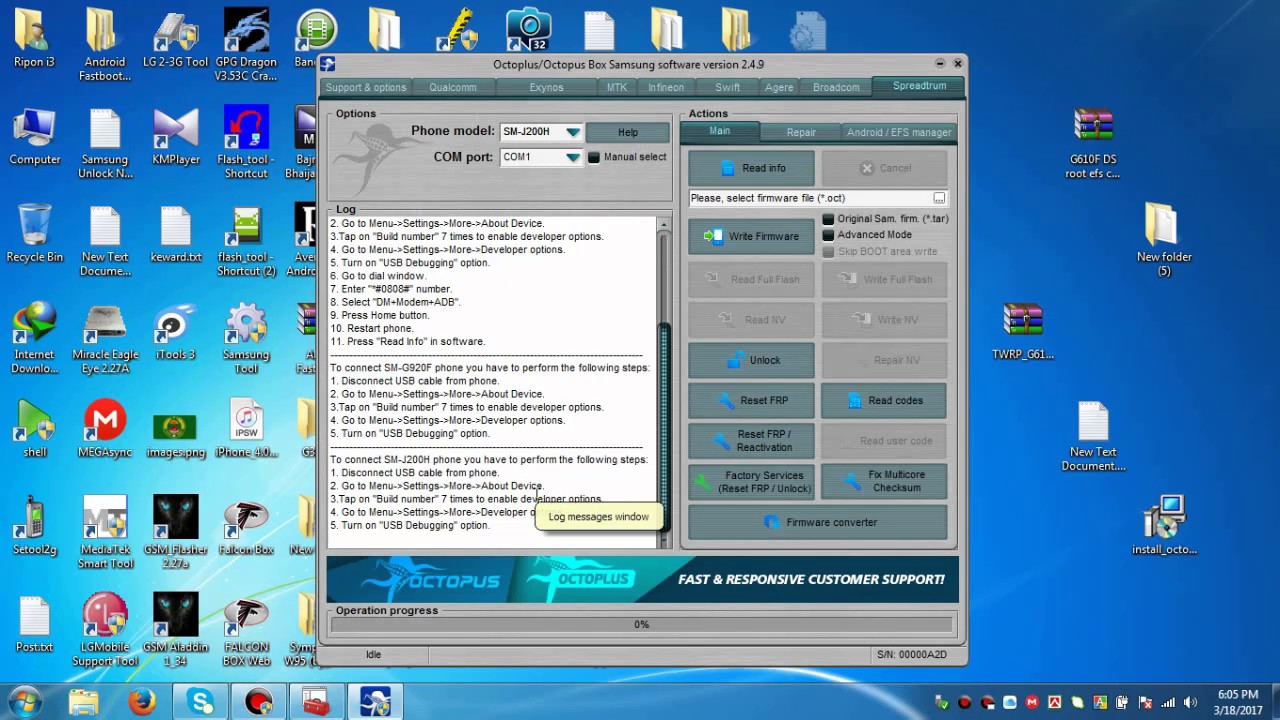Screen dimensions: 1280x720
Task: Open the COM port dropdown
Action: point(572,157)
